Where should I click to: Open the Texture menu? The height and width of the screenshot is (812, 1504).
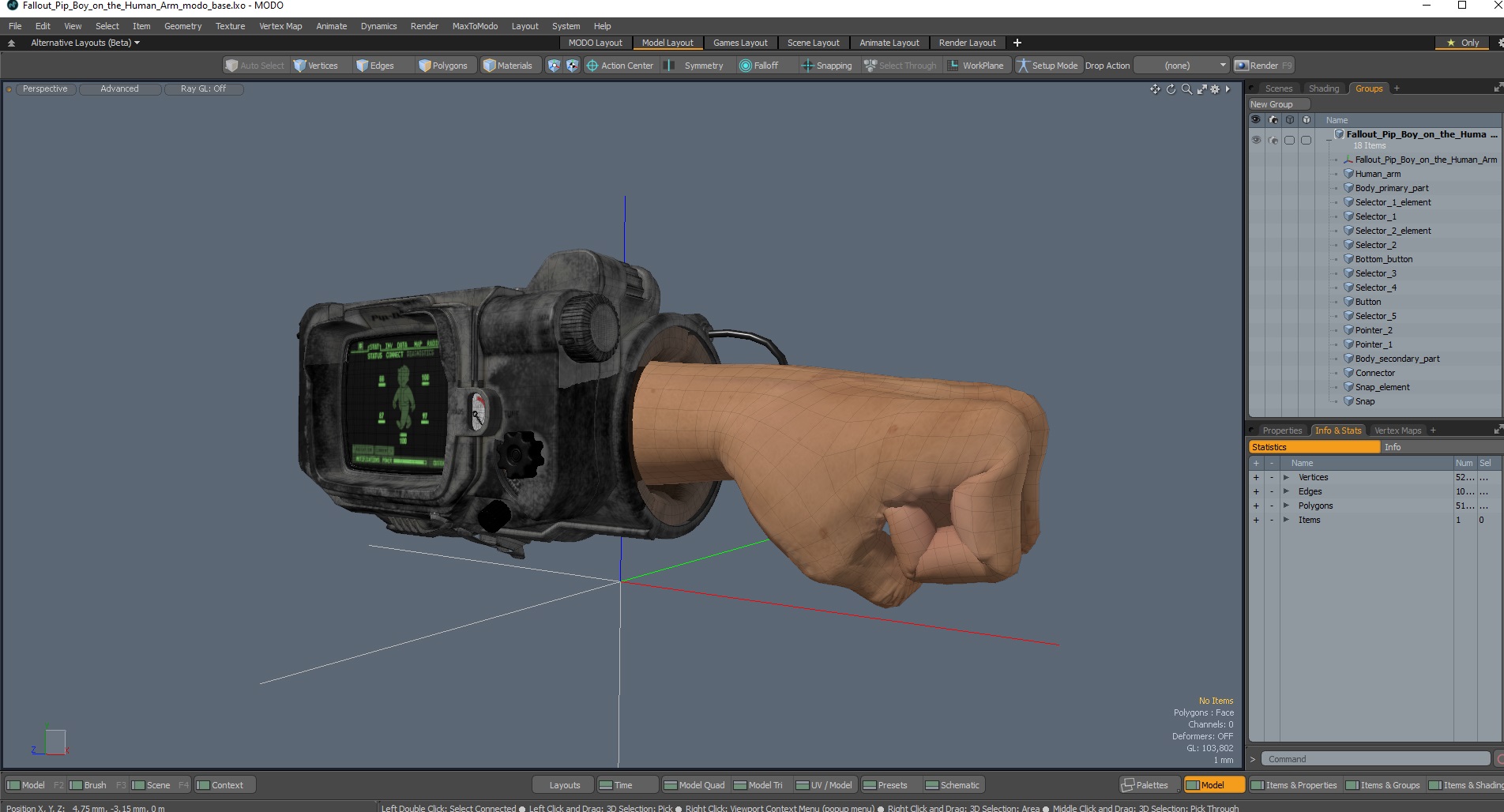point(230,26)
